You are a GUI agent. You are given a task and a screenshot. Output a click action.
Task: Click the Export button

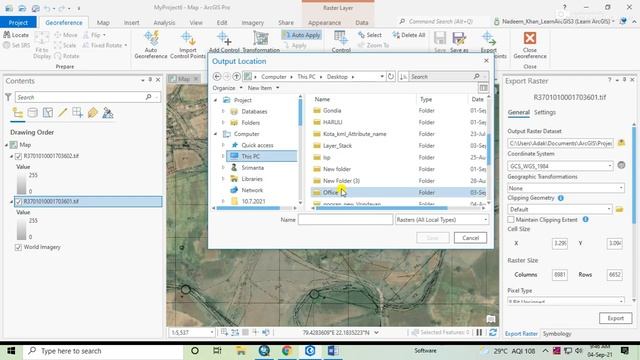click(616, 318)
